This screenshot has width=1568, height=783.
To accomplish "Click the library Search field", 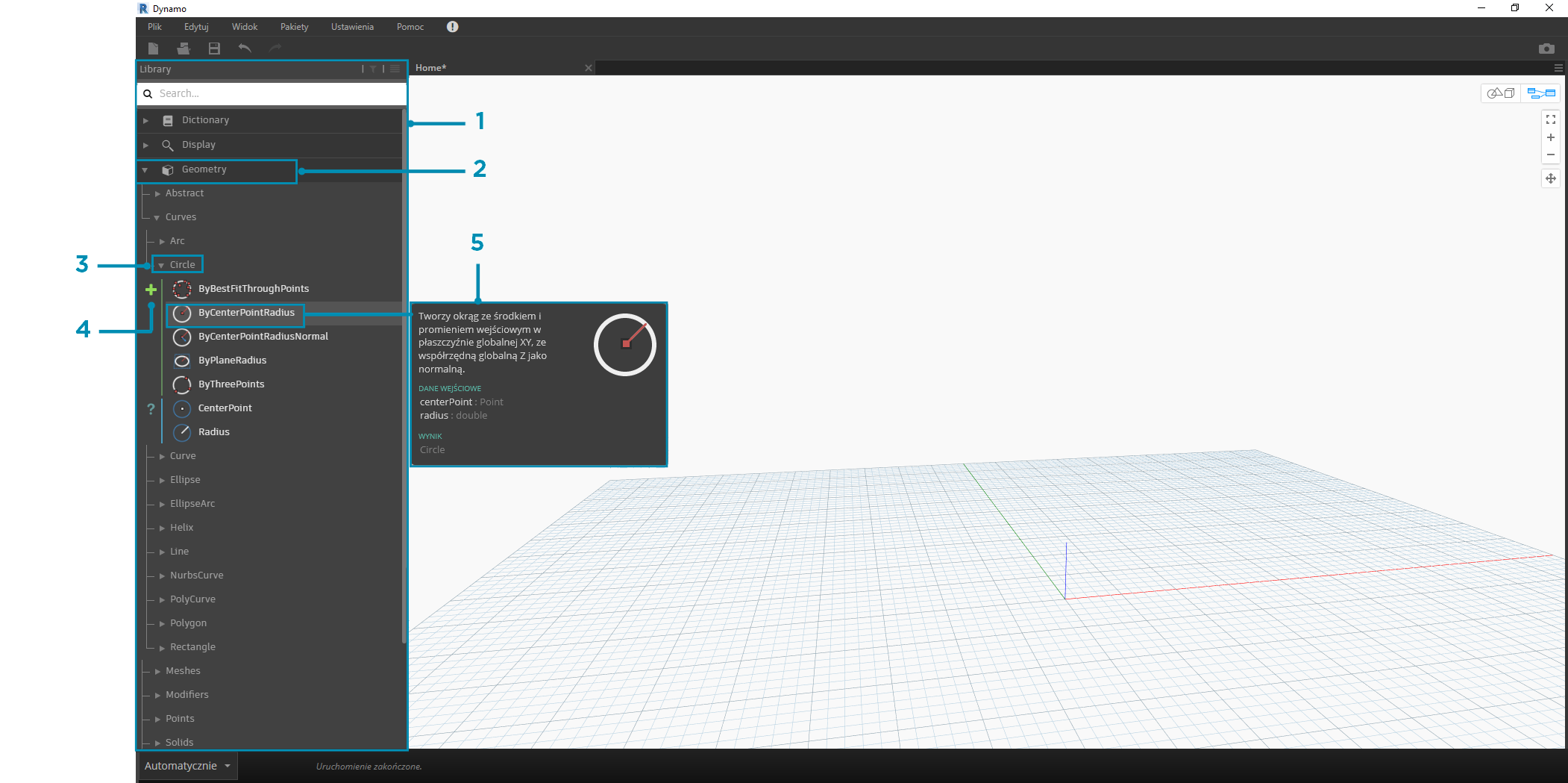I will 272,94.
